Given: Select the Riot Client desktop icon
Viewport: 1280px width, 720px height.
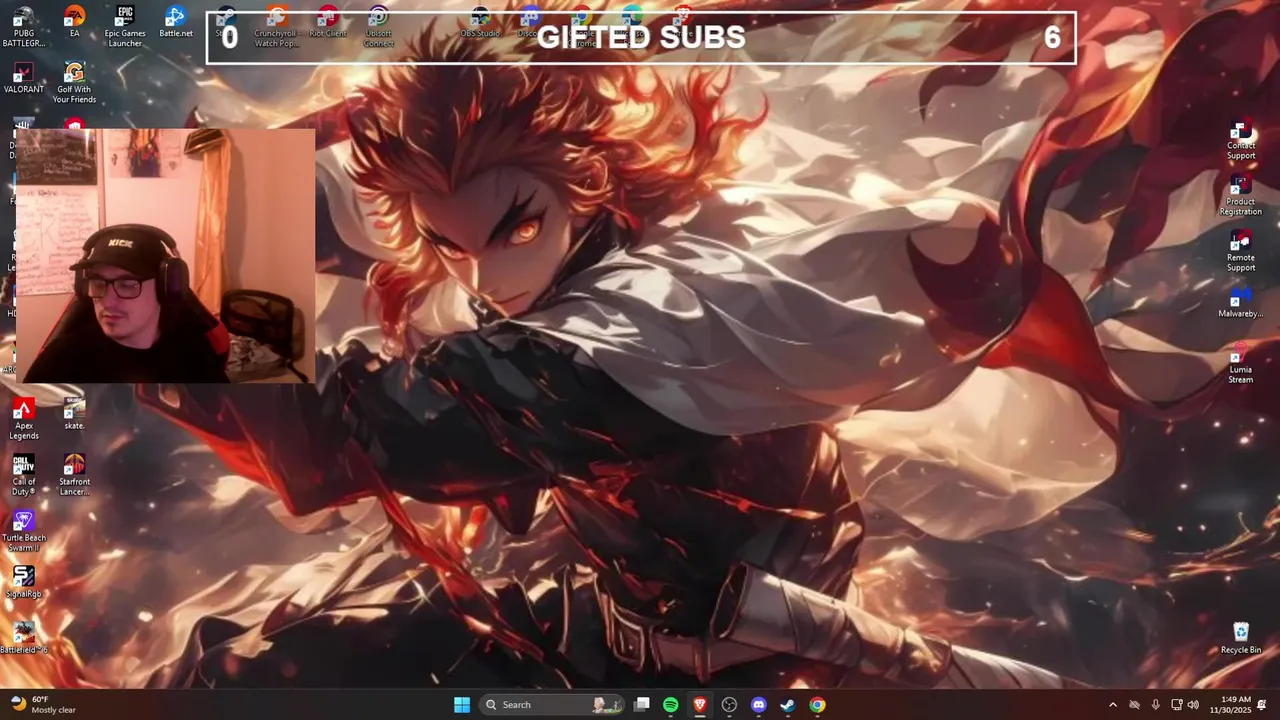Looking at the screenshot, I should click(x=328, y=22).
